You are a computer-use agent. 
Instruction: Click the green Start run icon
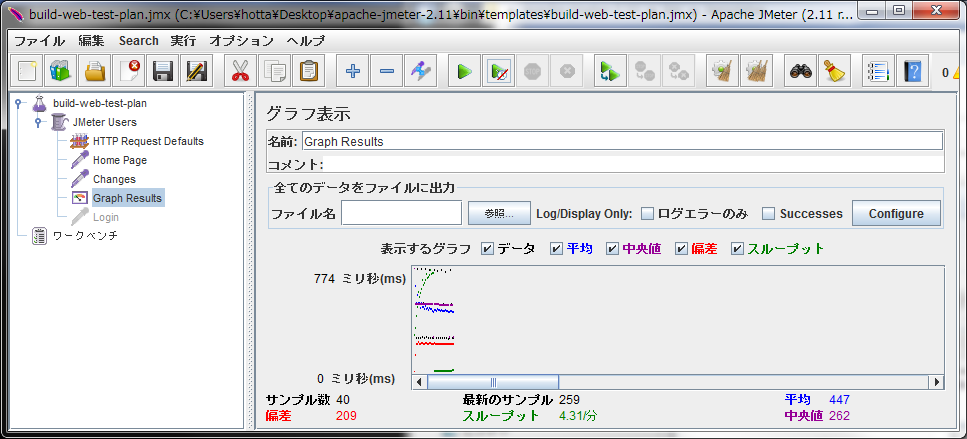(x=464, y=71)
